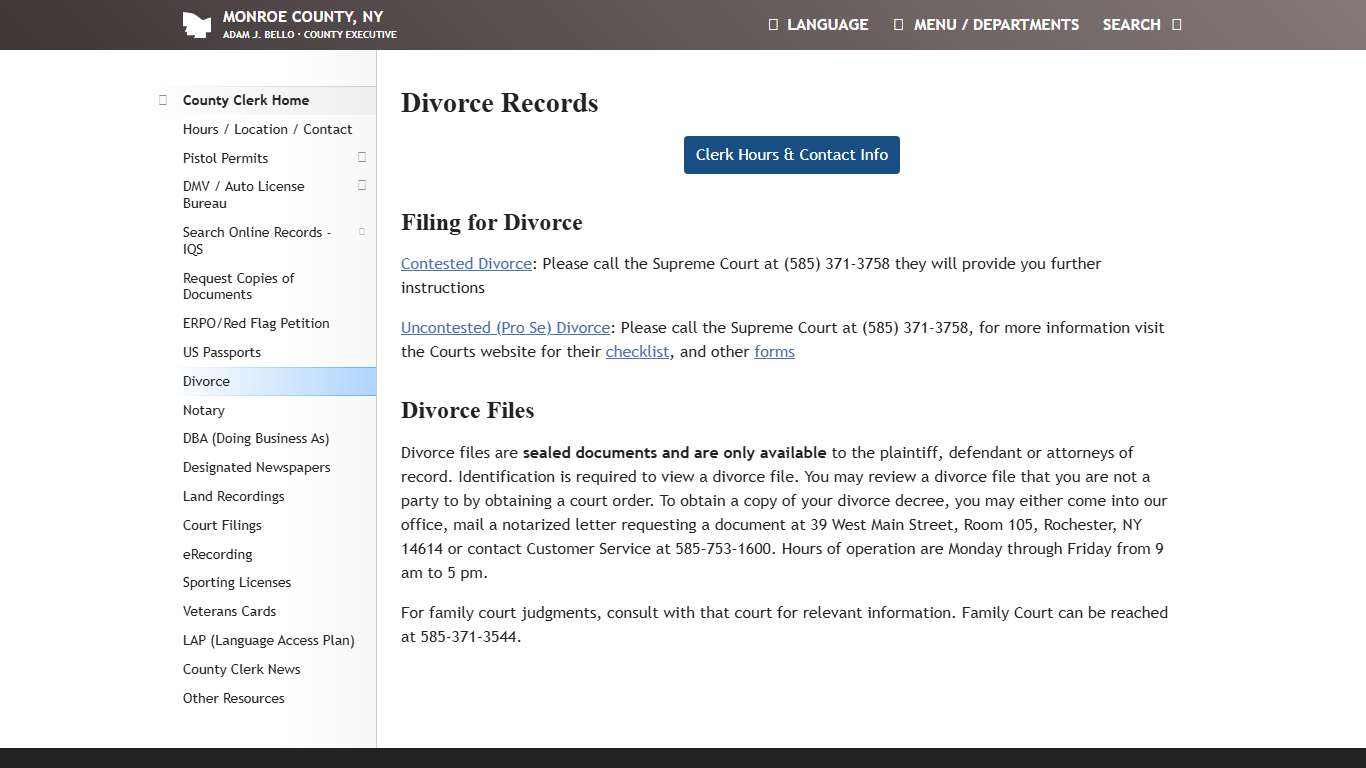Open the checklist link

pos(637,351)
